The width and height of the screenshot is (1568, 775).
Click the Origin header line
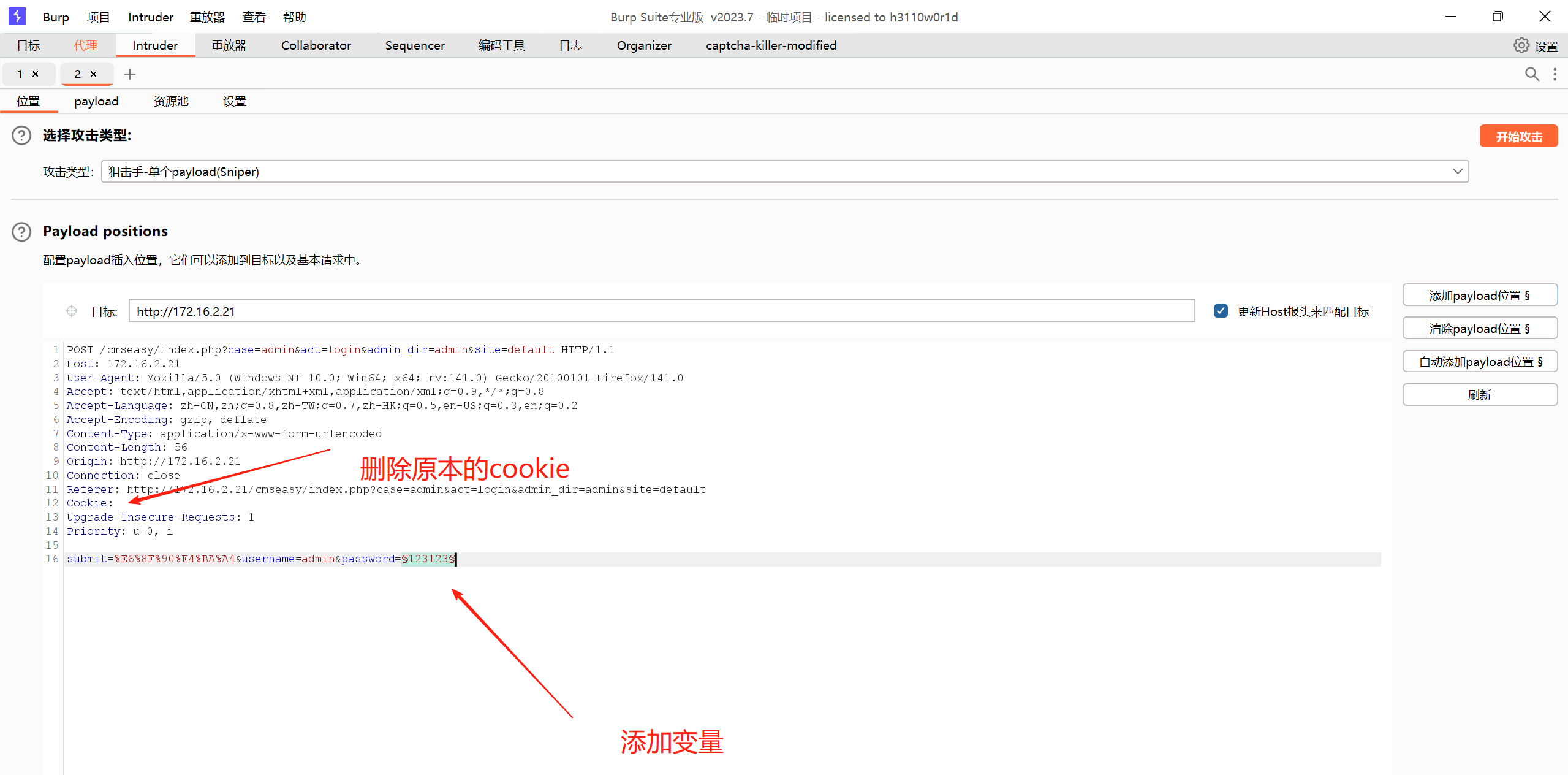click(x=154, y=462)
